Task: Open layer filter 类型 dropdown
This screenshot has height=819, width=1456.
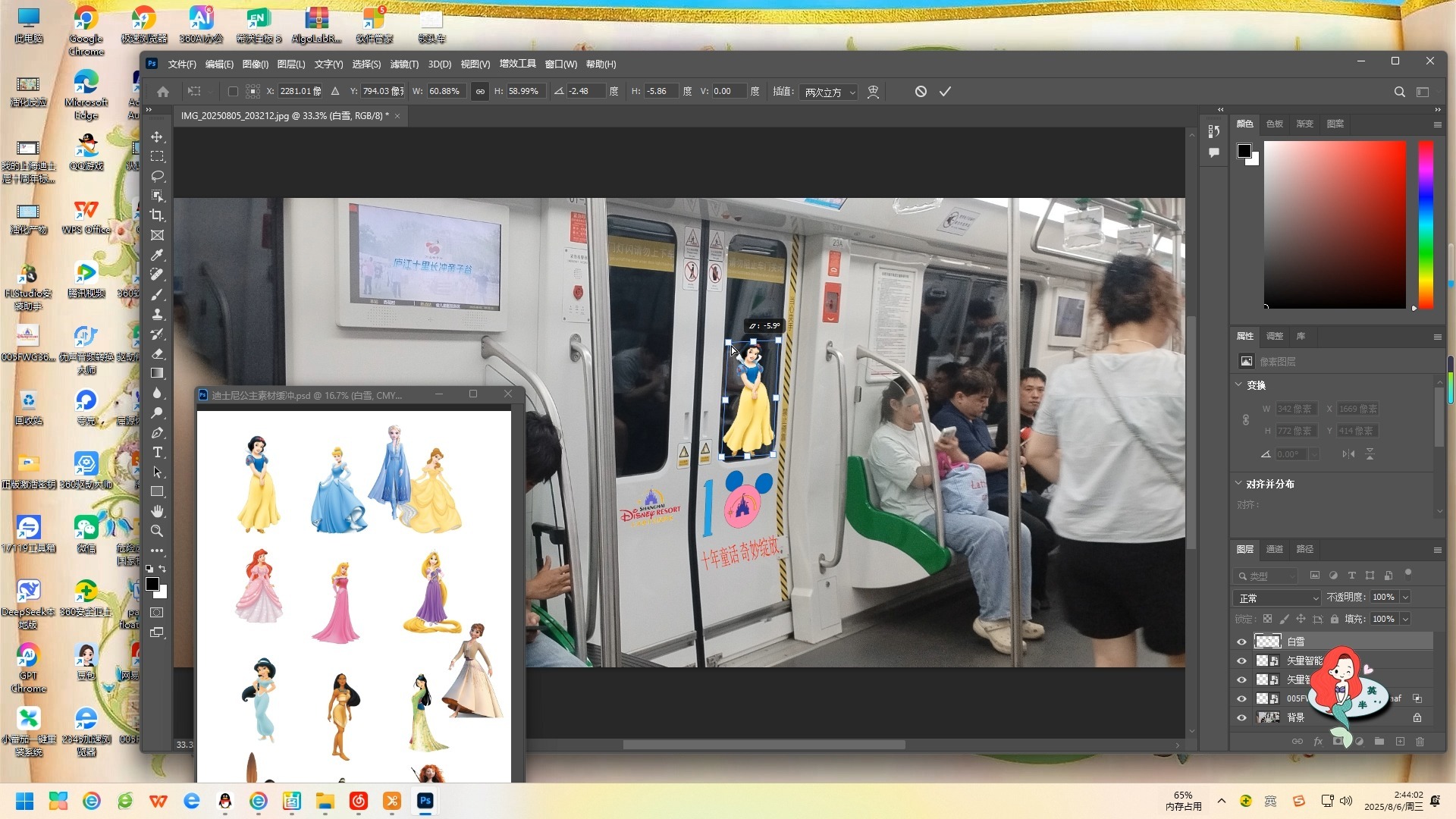Action: pyautogui.click(x=1266, y=576)
